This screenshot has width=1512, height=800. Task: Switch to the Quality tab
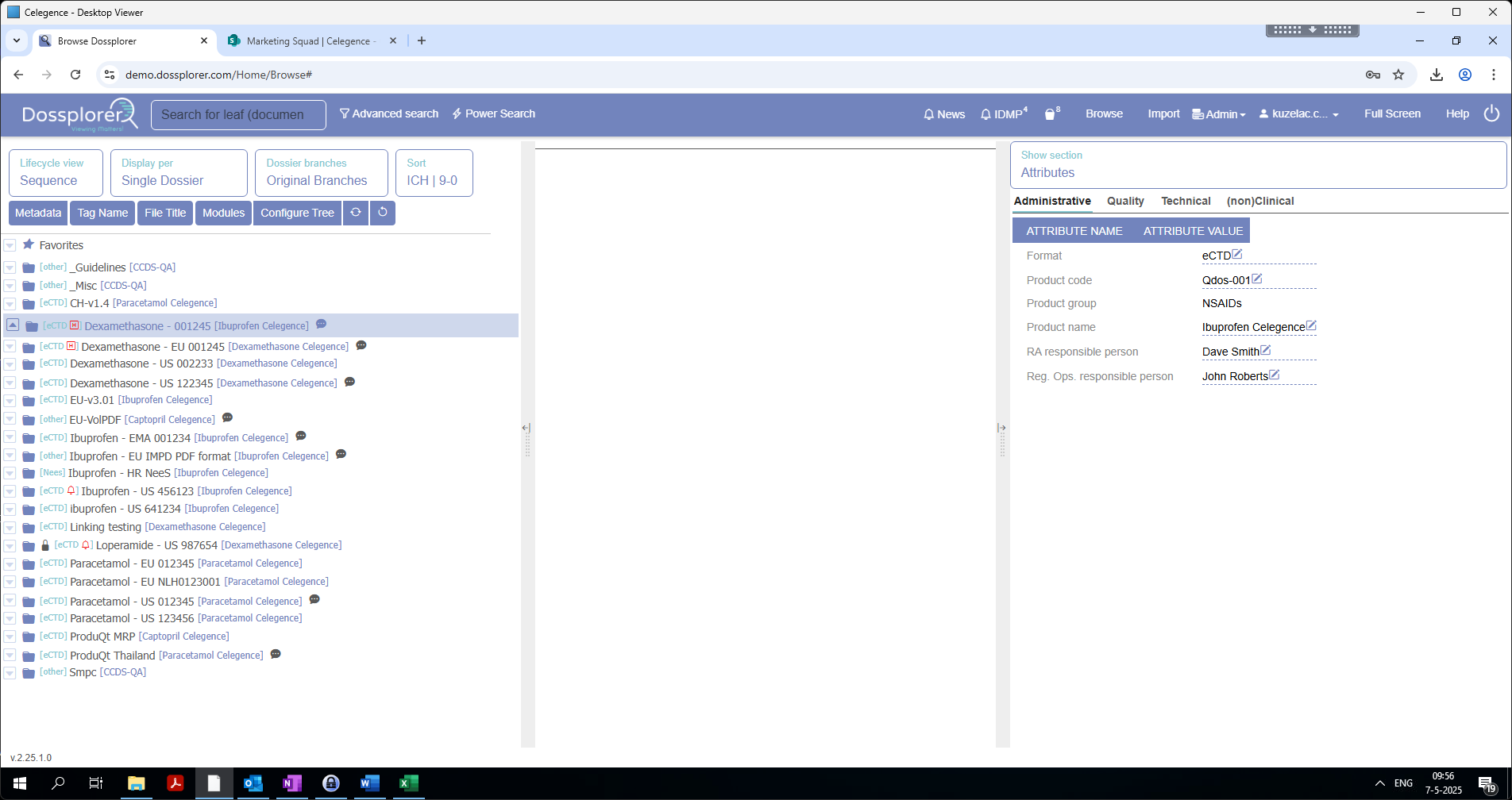click(1125, 201)
